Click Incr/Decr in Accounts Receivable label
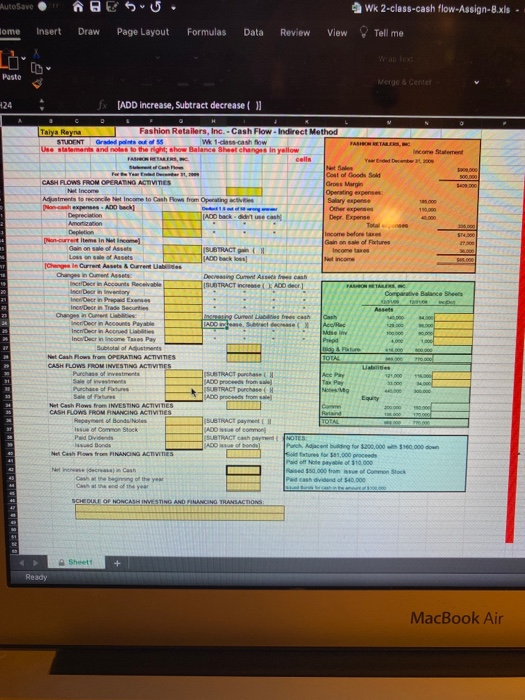The image size is (525, 700). click(x=116, y=284)
